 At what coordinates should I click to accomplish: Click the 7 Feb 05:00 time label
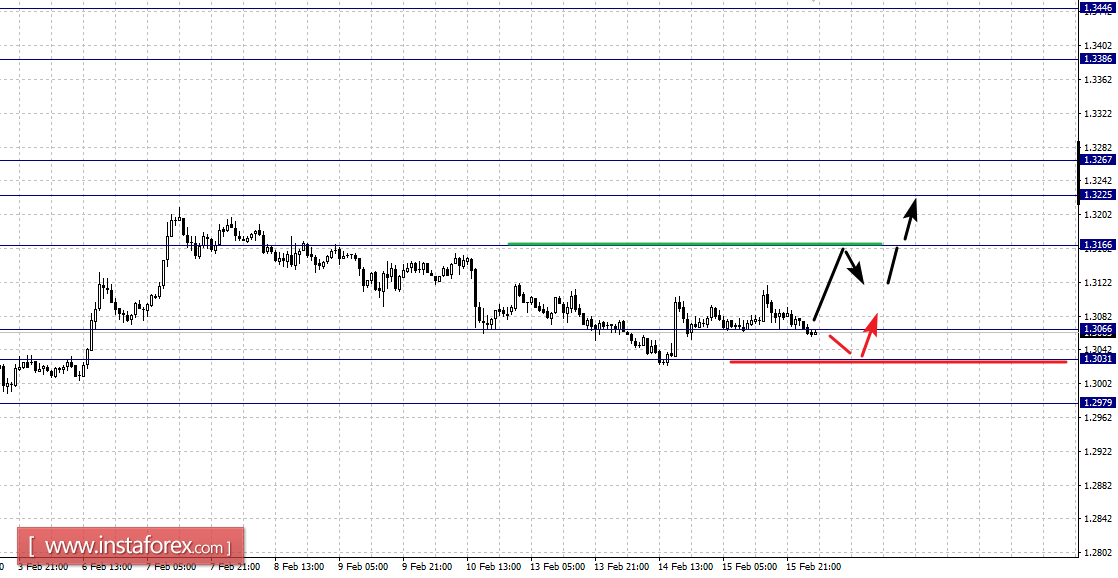tap(171, 567)
